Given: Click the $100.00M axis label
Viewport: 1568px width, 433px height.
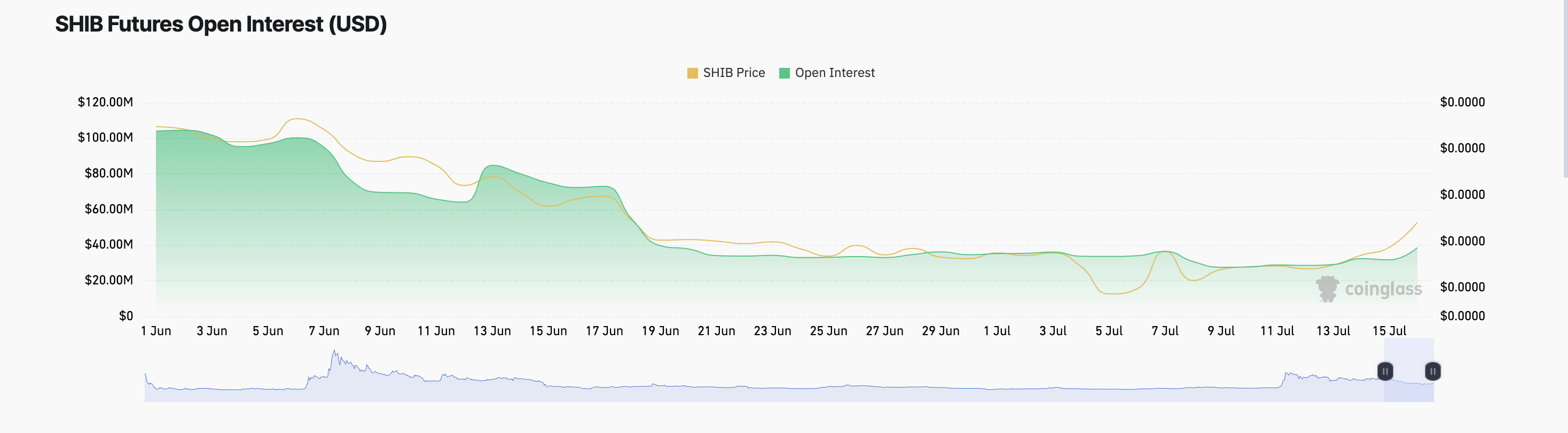Looking at the screenshot, I should coord(105,137).
